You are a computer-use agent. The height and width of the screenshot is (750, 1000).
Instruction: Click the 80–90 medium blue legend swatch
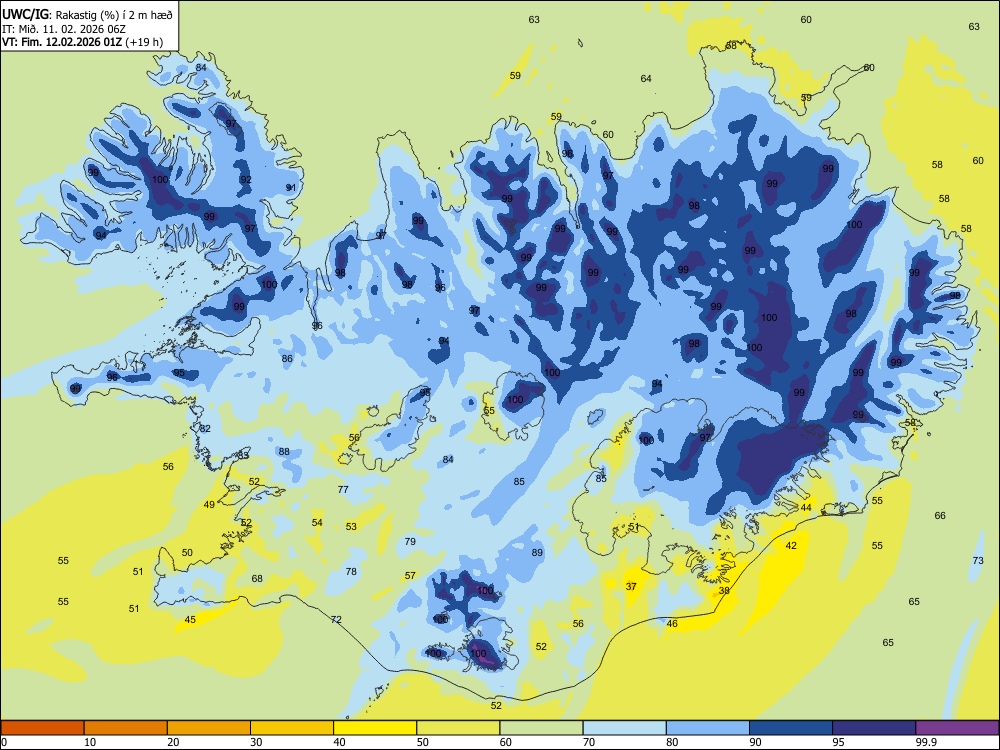708,728
